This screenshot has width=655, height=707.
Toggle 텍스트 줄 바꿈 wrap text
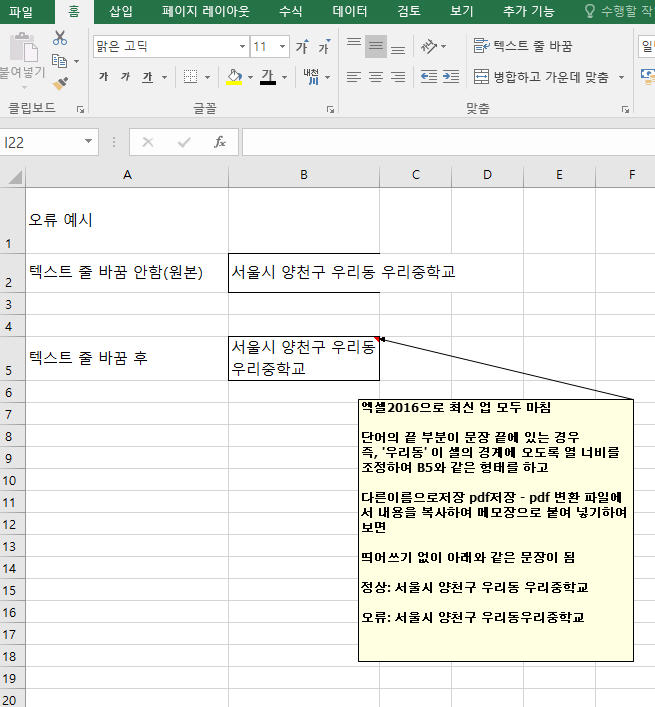click(523, 46)
